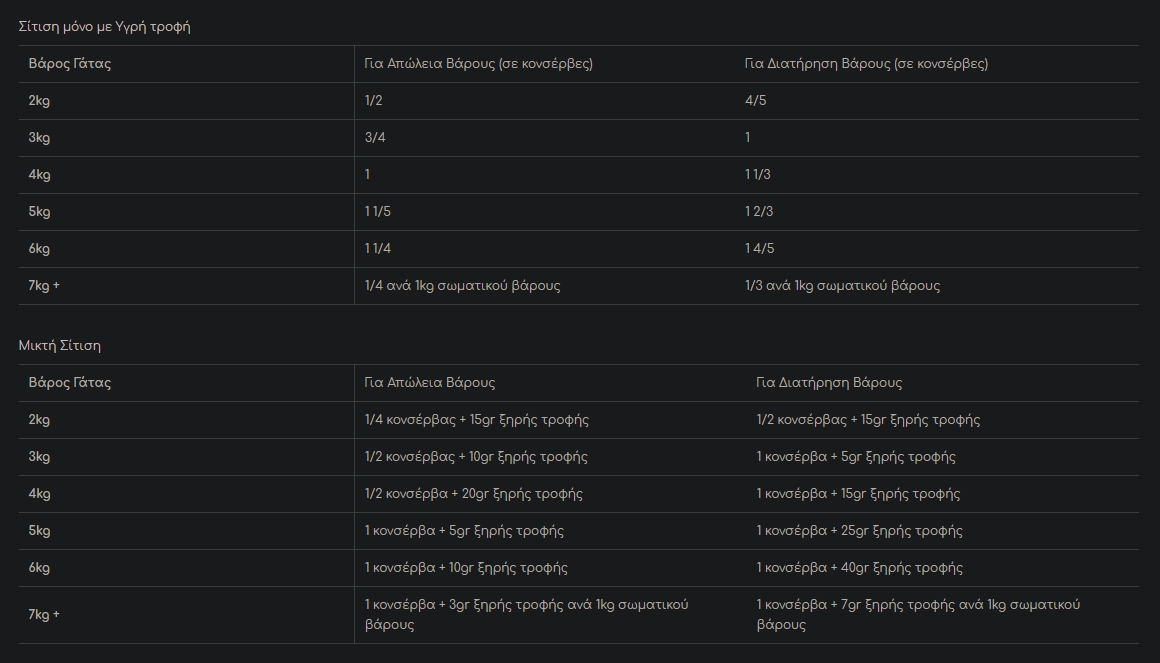
Task: Click the "Σίτιση μόνο με Υγρή τροφή" heading
Action: coord(104,27)
